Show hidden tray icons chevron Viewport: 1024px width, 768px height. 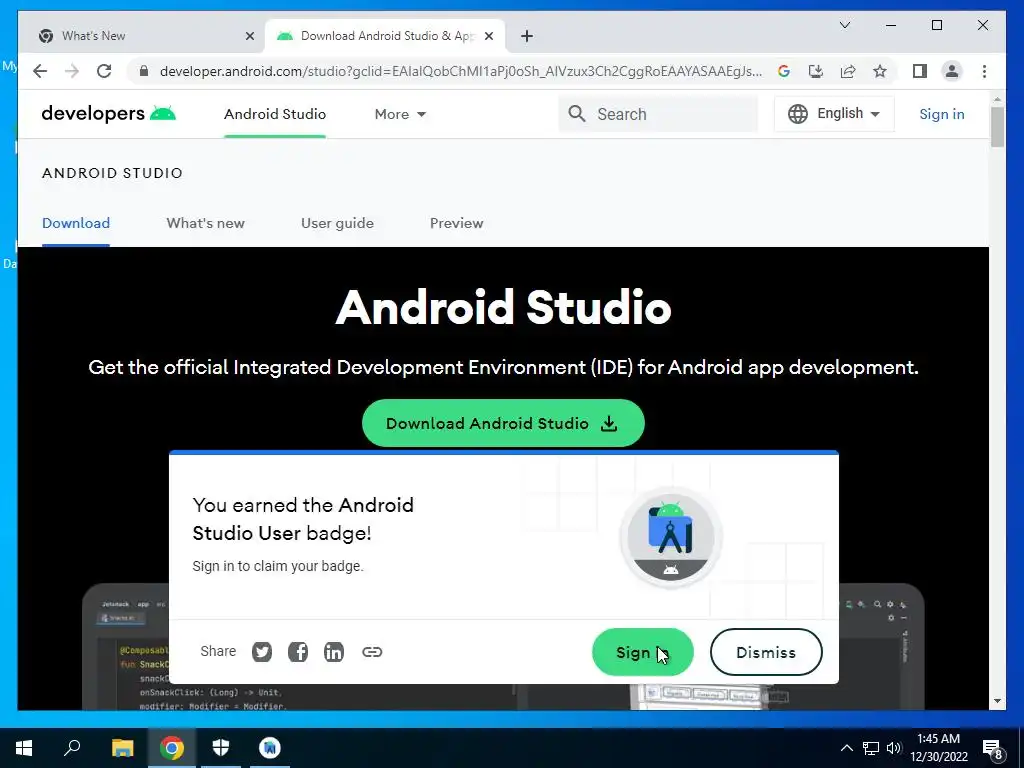coord(846,748)
